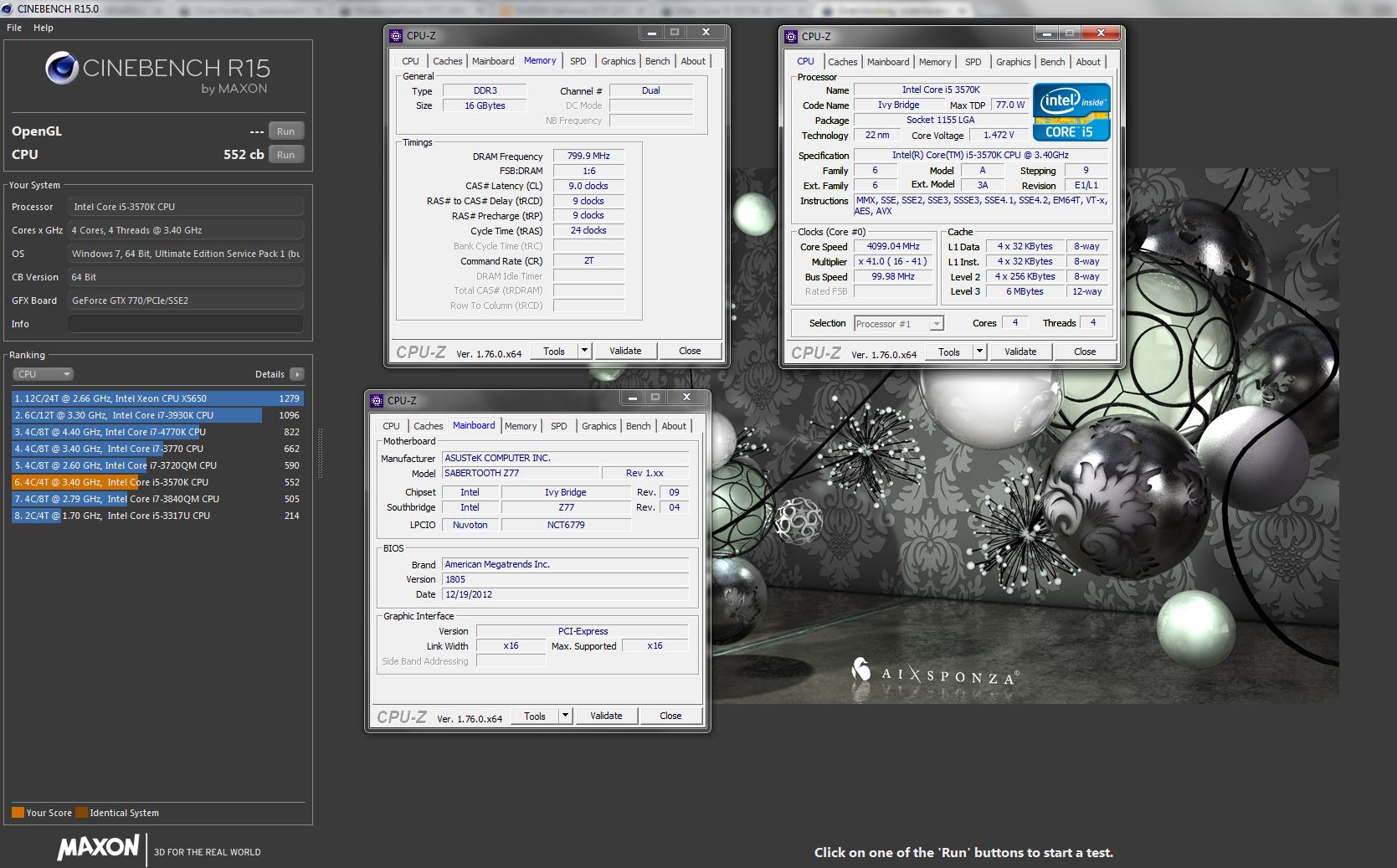Select ranking row Core i7-3720QM CPU

[x=157, y=465]
